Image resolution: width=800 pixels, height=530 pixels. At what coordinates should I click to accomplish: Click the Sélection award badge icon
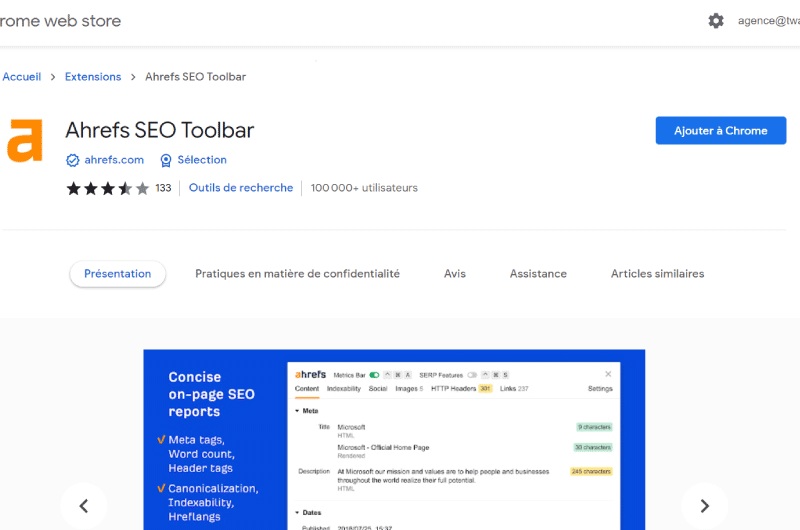pos(166,160)
